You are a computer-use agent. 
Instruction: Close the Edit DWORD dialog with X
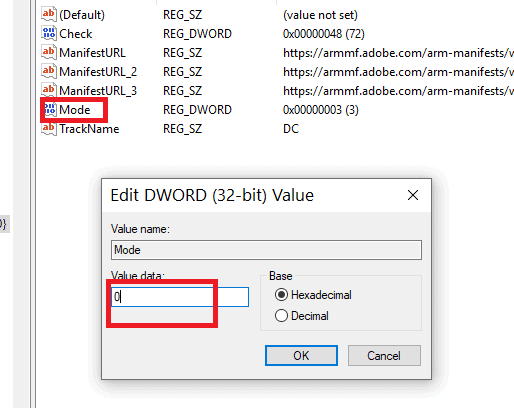413,195
